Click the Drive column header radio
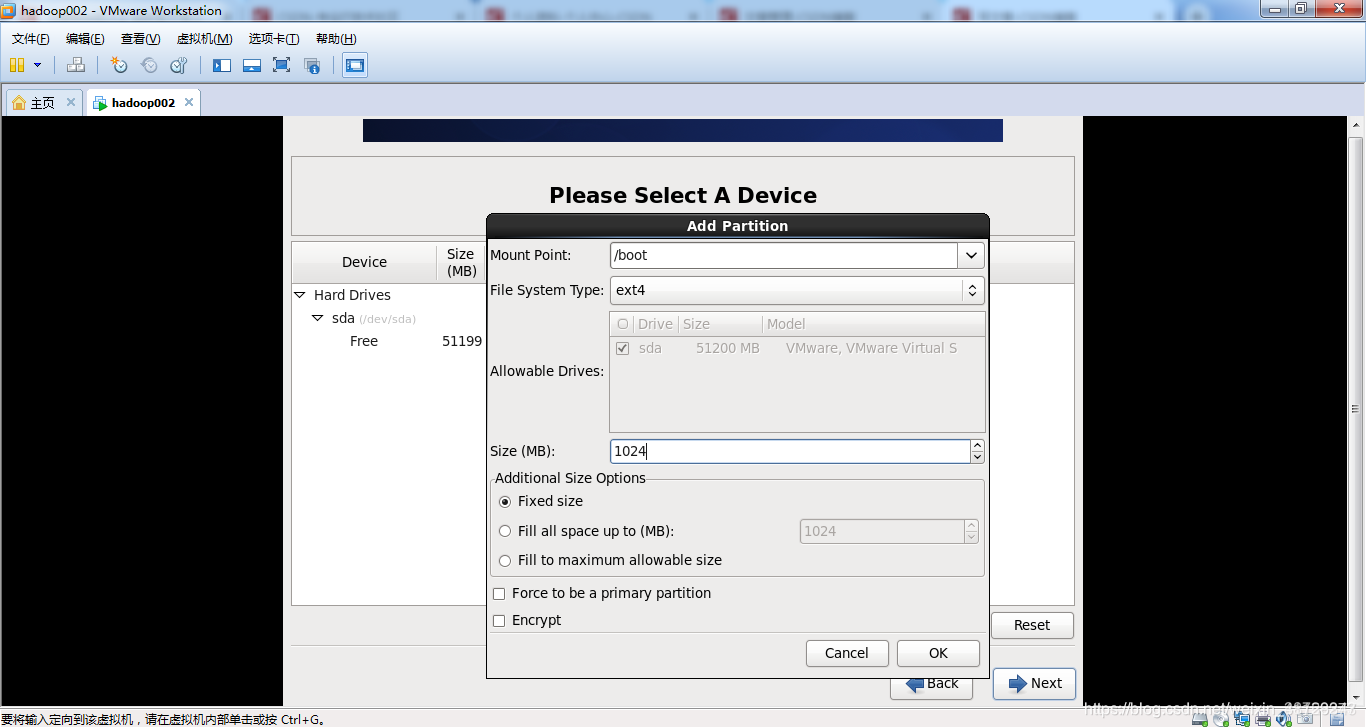The height and width of the screenshot is (728, 1366). pyautogui.click(x=623, y=324)
